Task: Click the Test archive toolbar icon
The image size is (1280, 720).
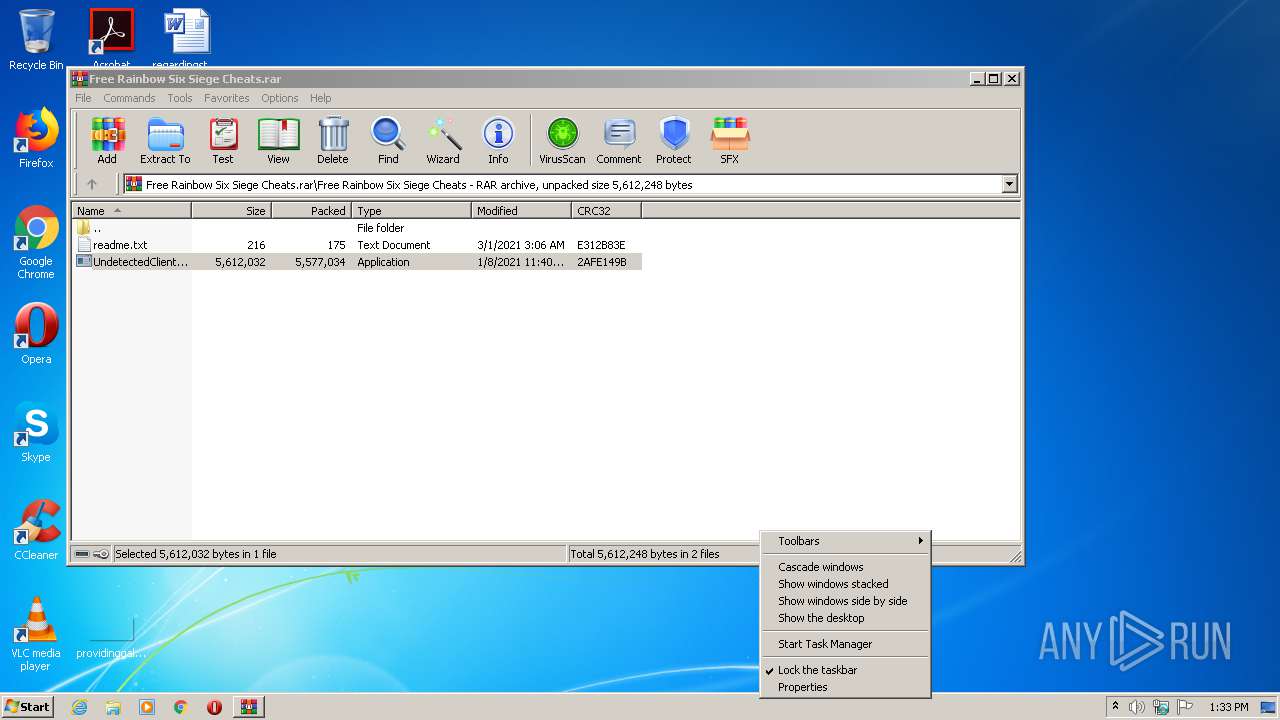Action: point(223,141)
